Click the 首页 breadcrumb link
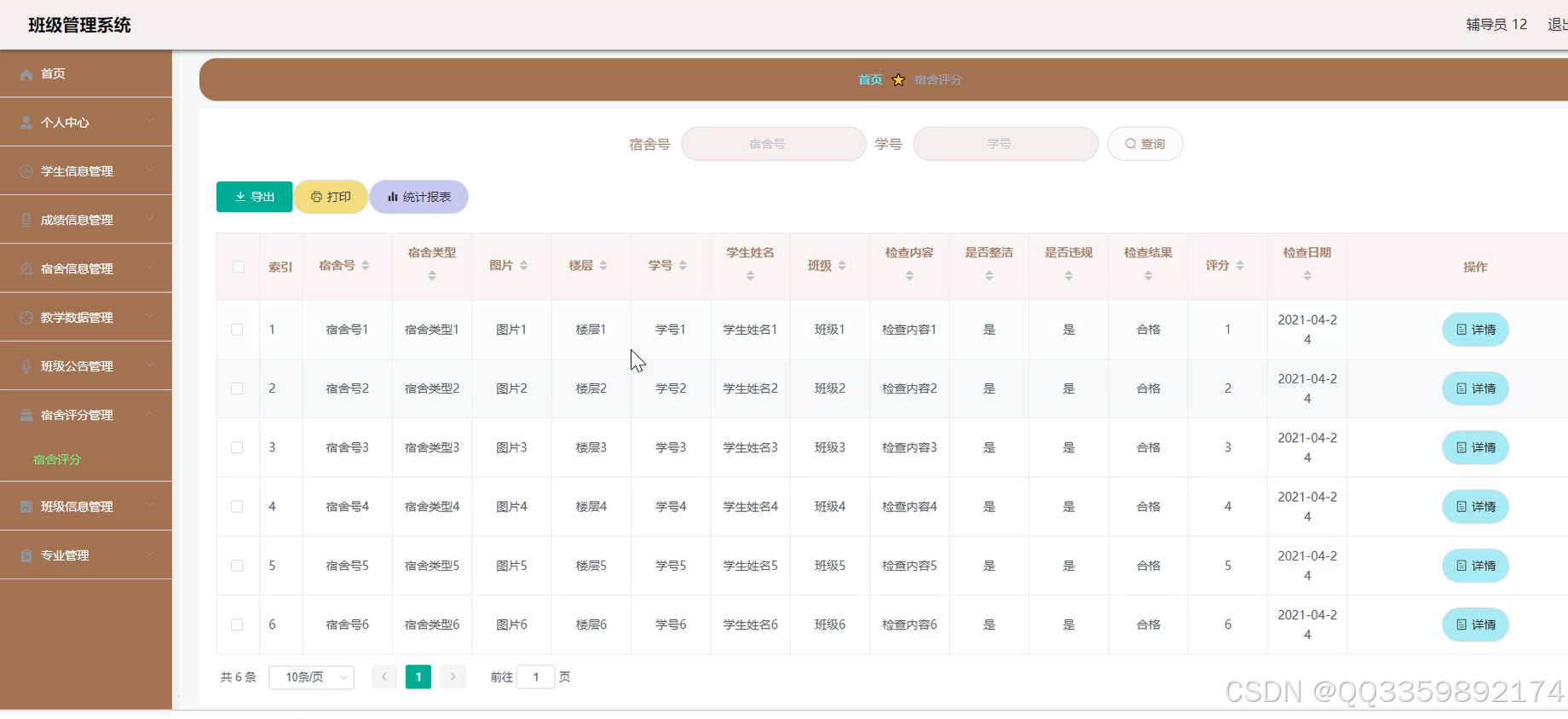Image resolution: width=1568 pixels, height=719 pixels. coord(870,79)
